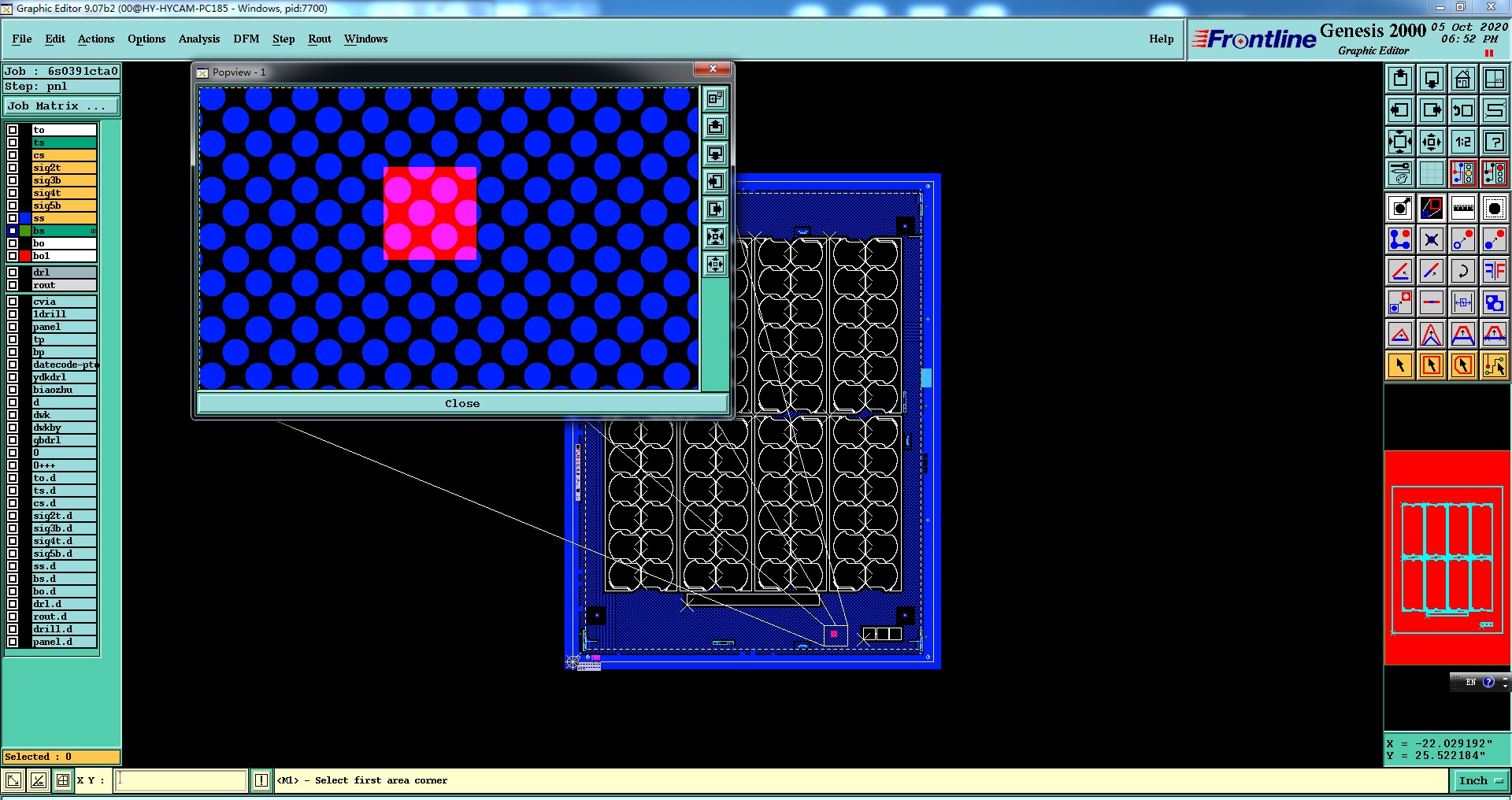
Task: Toggle display checkbox for layer to
Action: (x=13, y=130)
